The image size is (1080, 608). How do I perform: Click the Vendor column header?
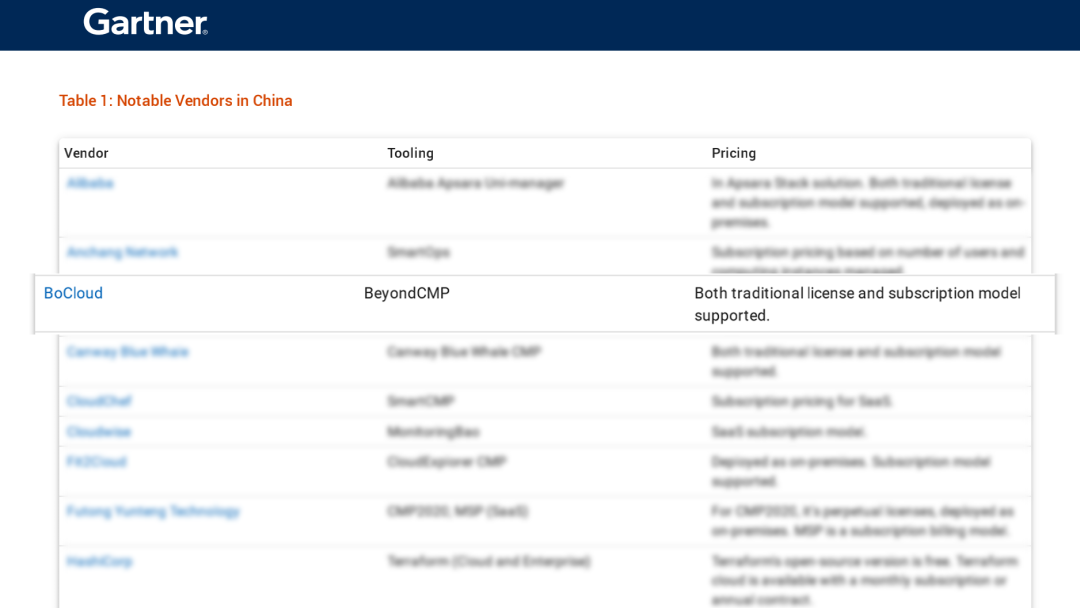86,153
